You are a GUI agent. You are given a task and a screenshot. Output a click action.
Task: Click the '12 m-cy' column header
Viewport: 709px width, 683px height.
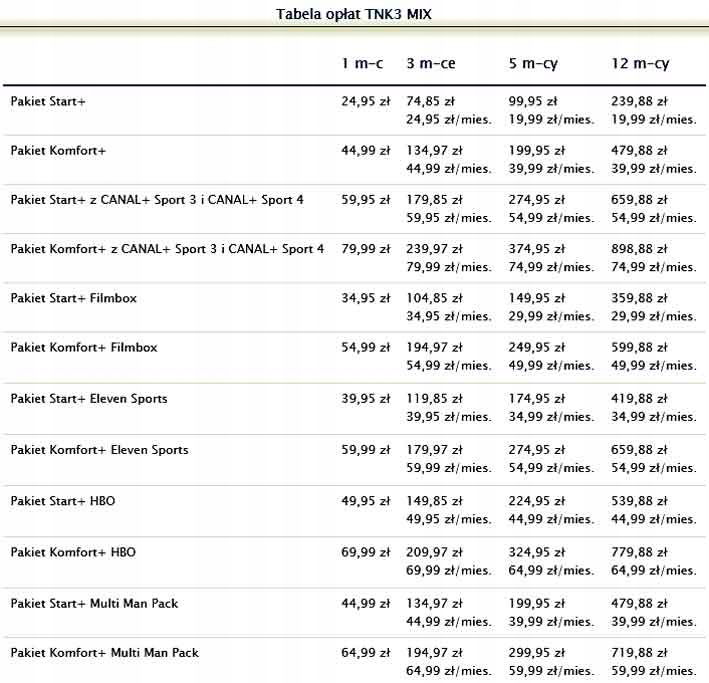640,63
